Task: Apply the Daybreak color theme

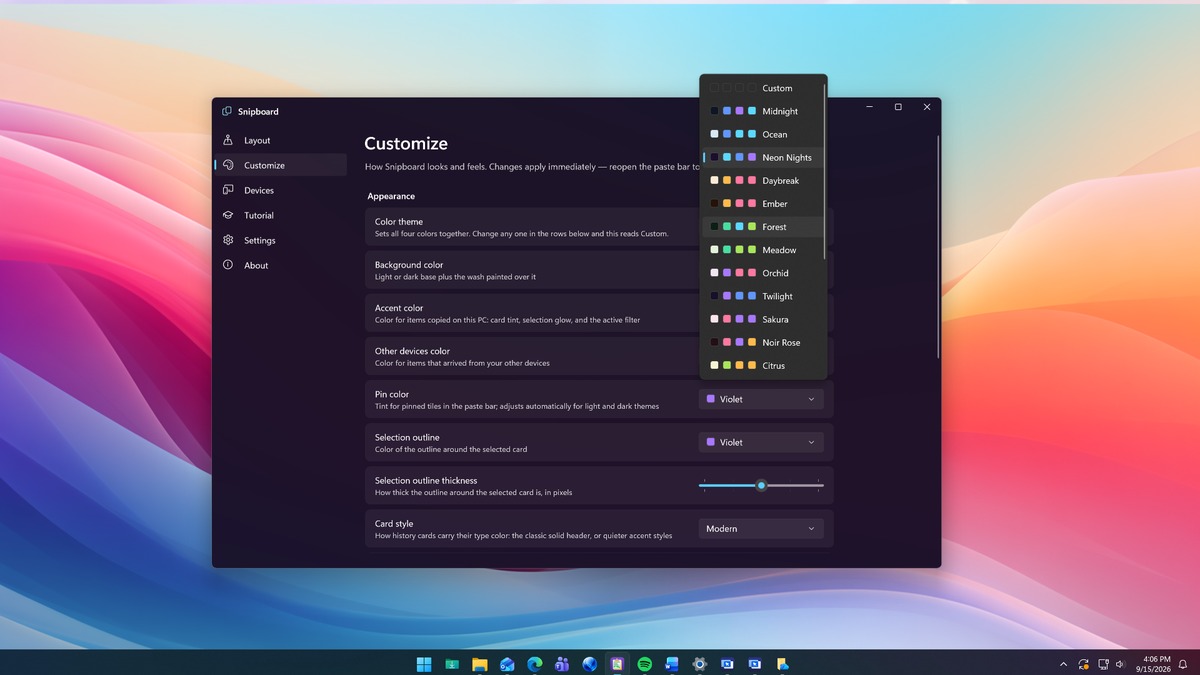Action: 762,180
